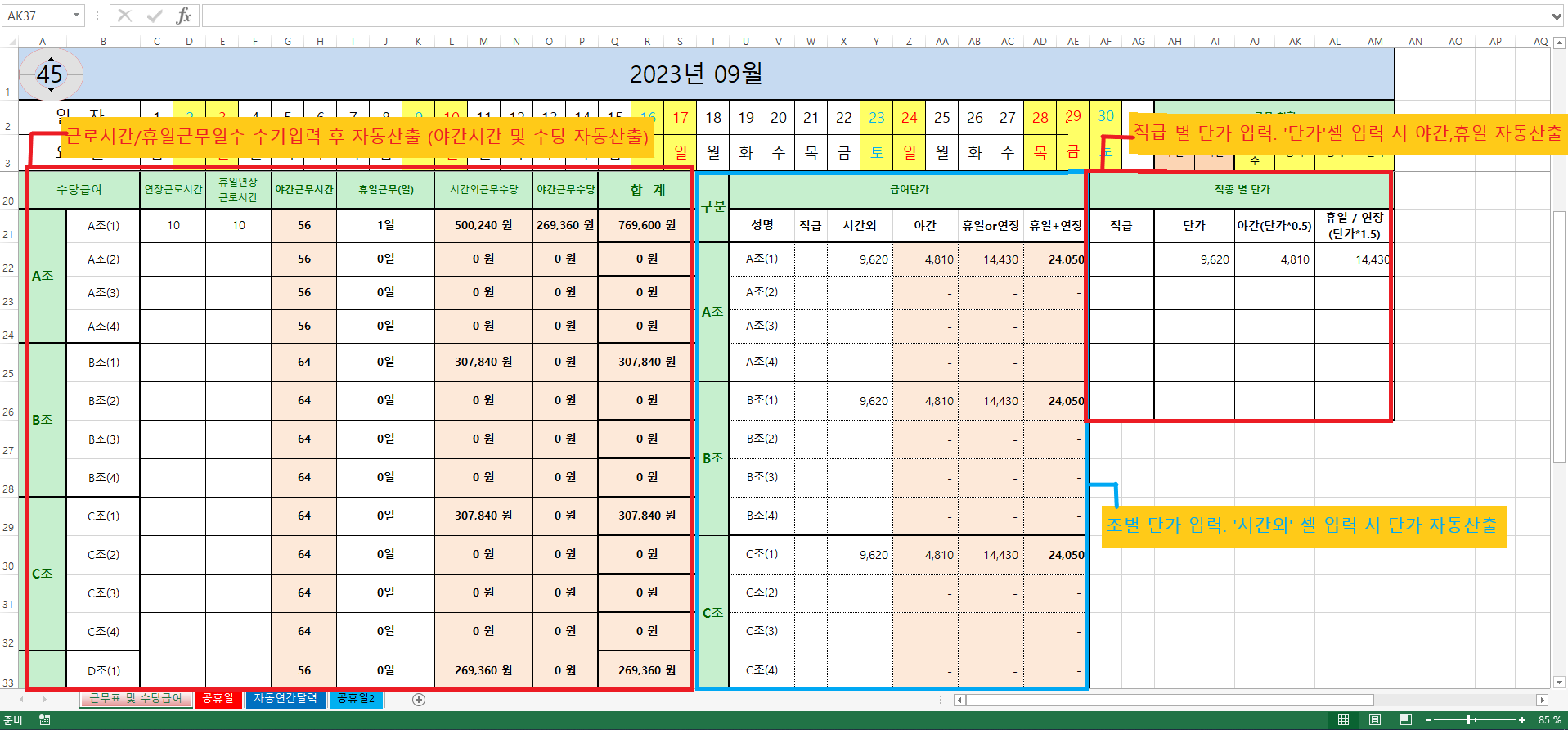Click the macro record icon in status bar
This screenshot has height=730, width=1568.
[x=45, y=720]
